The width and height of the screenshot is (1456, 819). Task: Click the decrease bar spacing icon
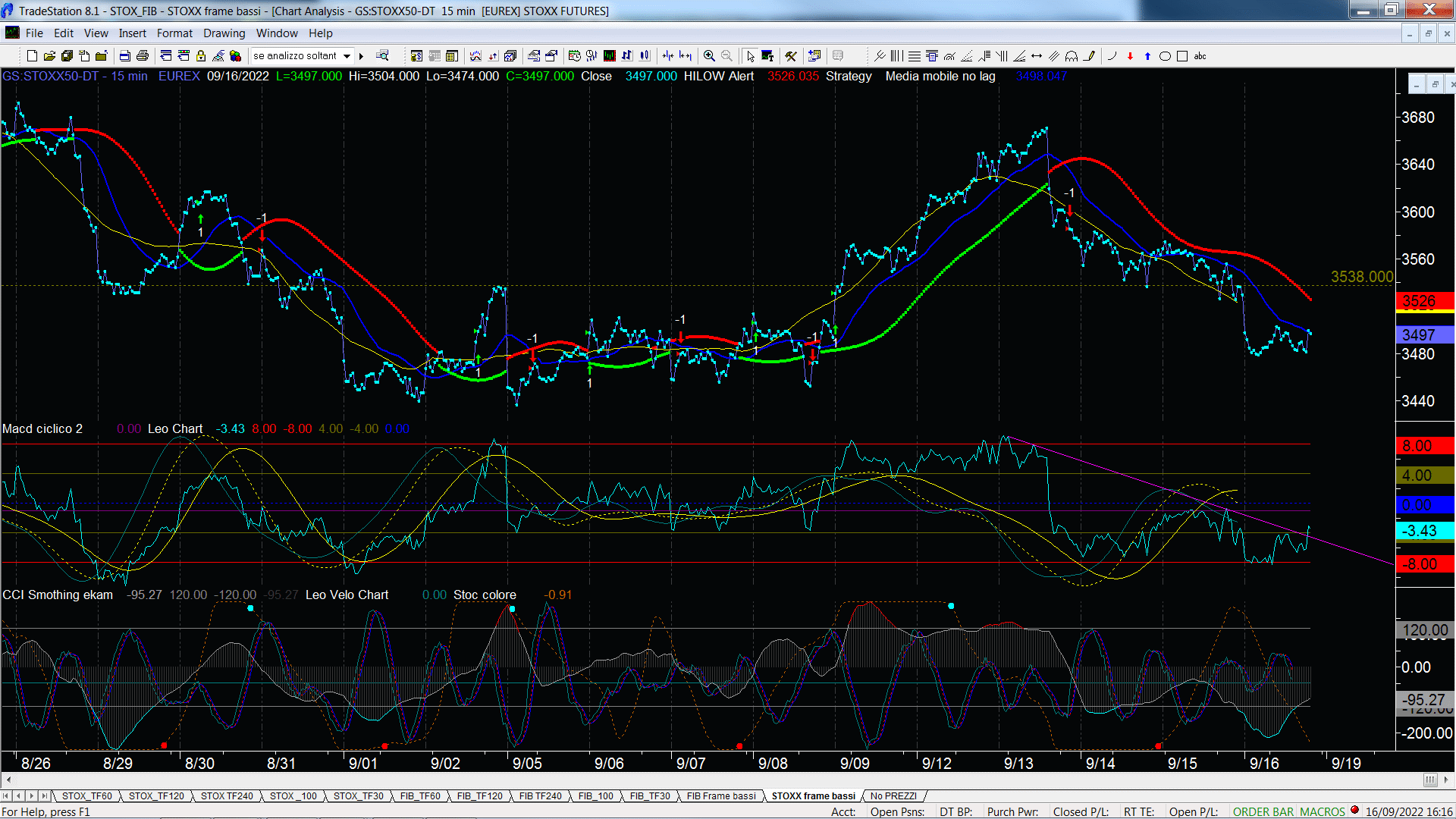tap(668, 56)
